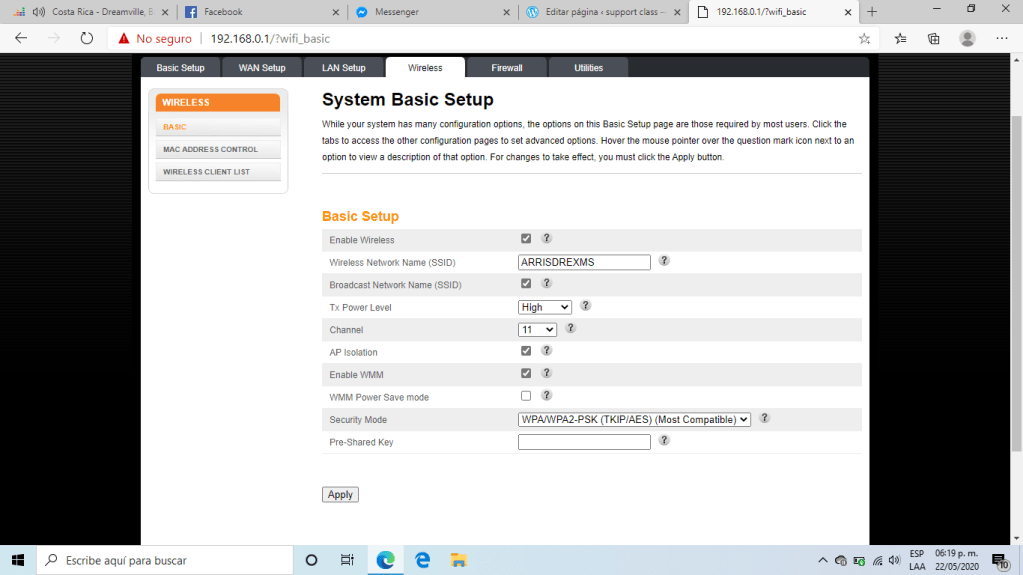Click help icon beside Wireless Network Name field
Image resolution: width=1023 pixels, height=575 pixels.
tap(664, 261)
